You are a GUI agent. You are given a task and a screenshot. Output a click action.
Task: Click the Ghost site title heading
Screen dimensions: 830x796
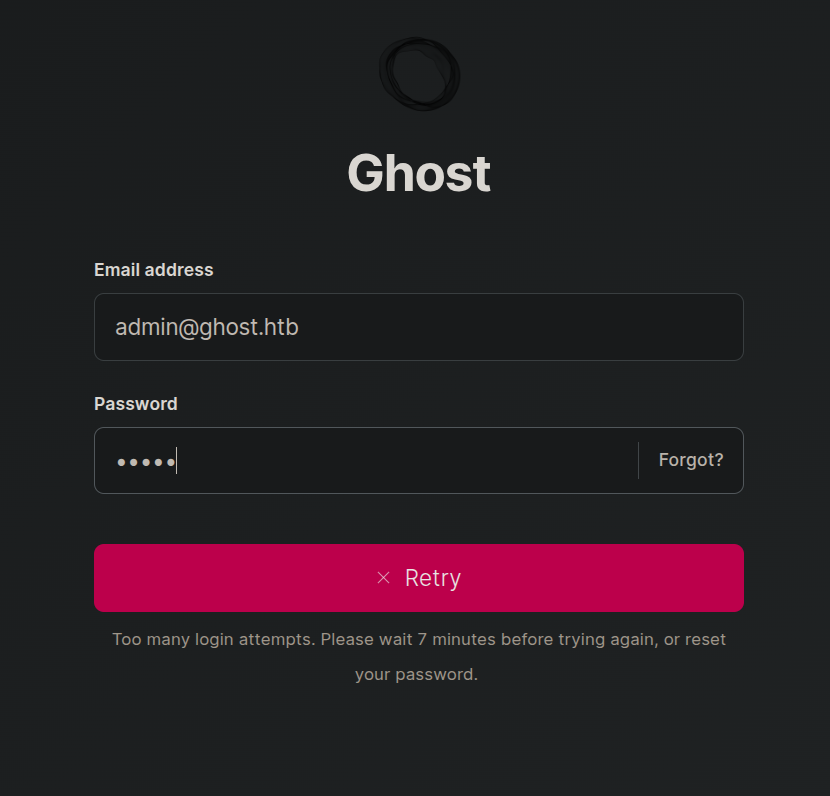pos(419,173)
